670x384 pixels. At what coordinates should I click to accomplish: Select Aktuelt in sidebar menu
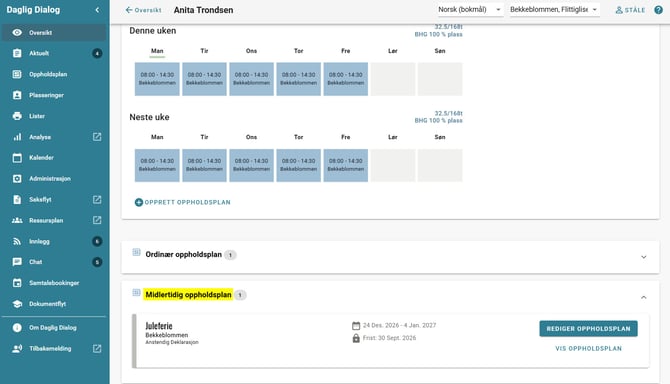54,53
